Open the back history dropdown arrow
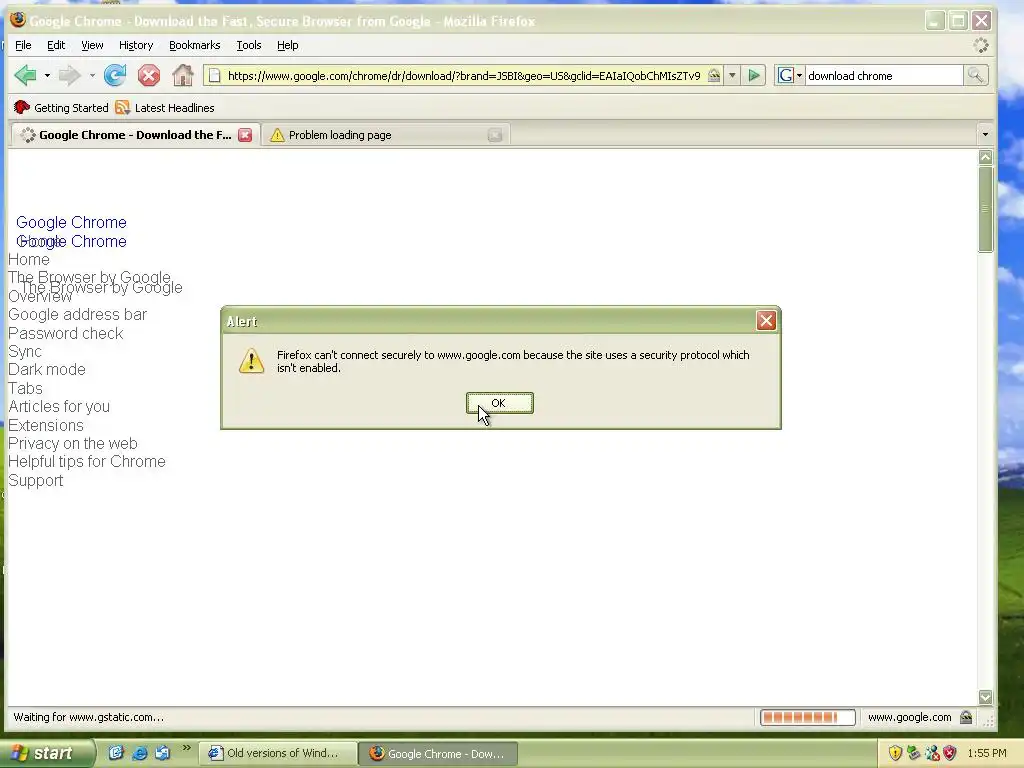Viewport: 1024px width, 768px height. (x=47, y=76)
